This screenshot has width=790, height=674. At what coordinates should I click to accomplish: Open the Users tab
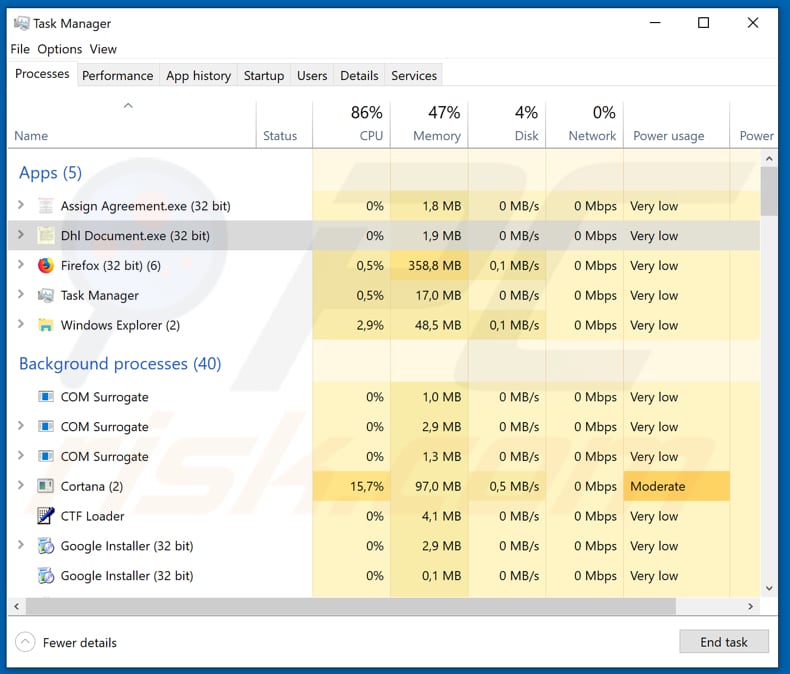(x=312, y=76)
